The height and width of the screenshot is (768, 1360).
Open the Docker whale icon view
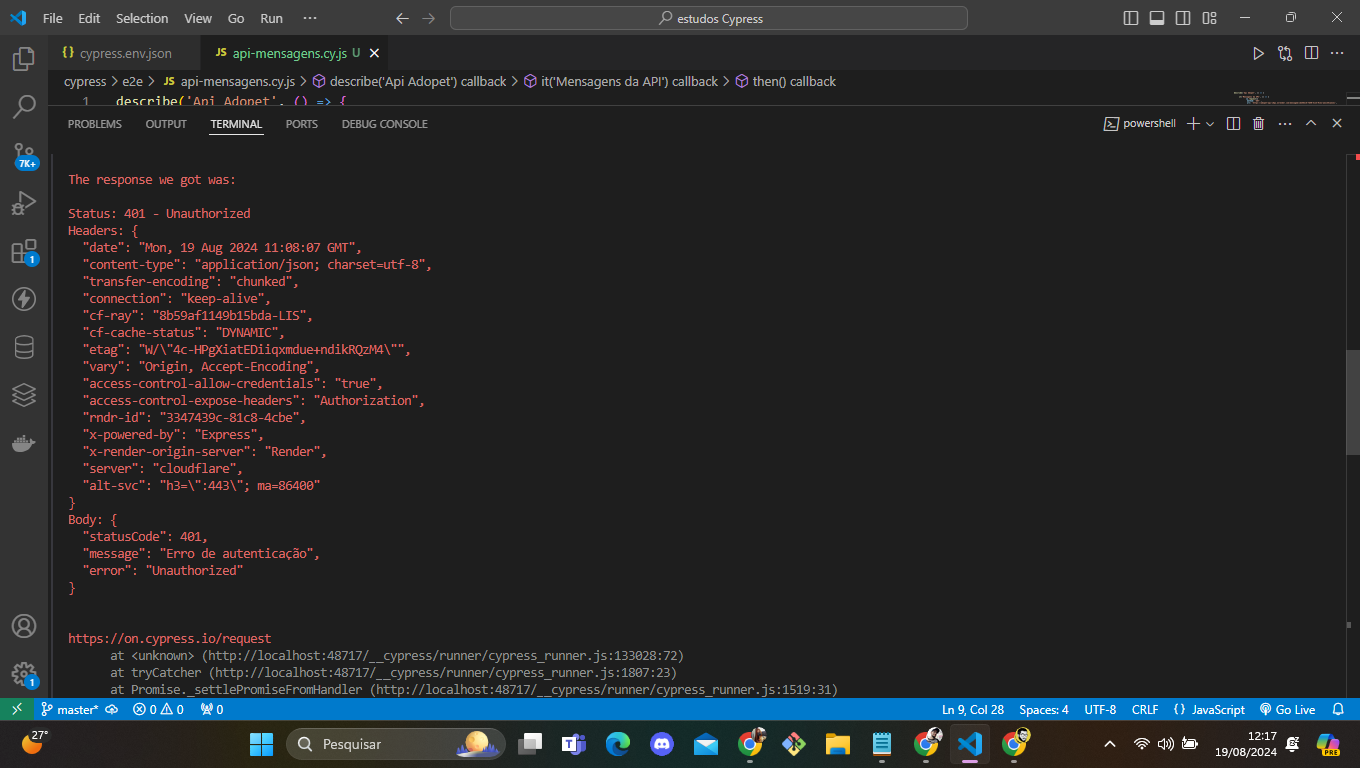(x=24, y=443)
